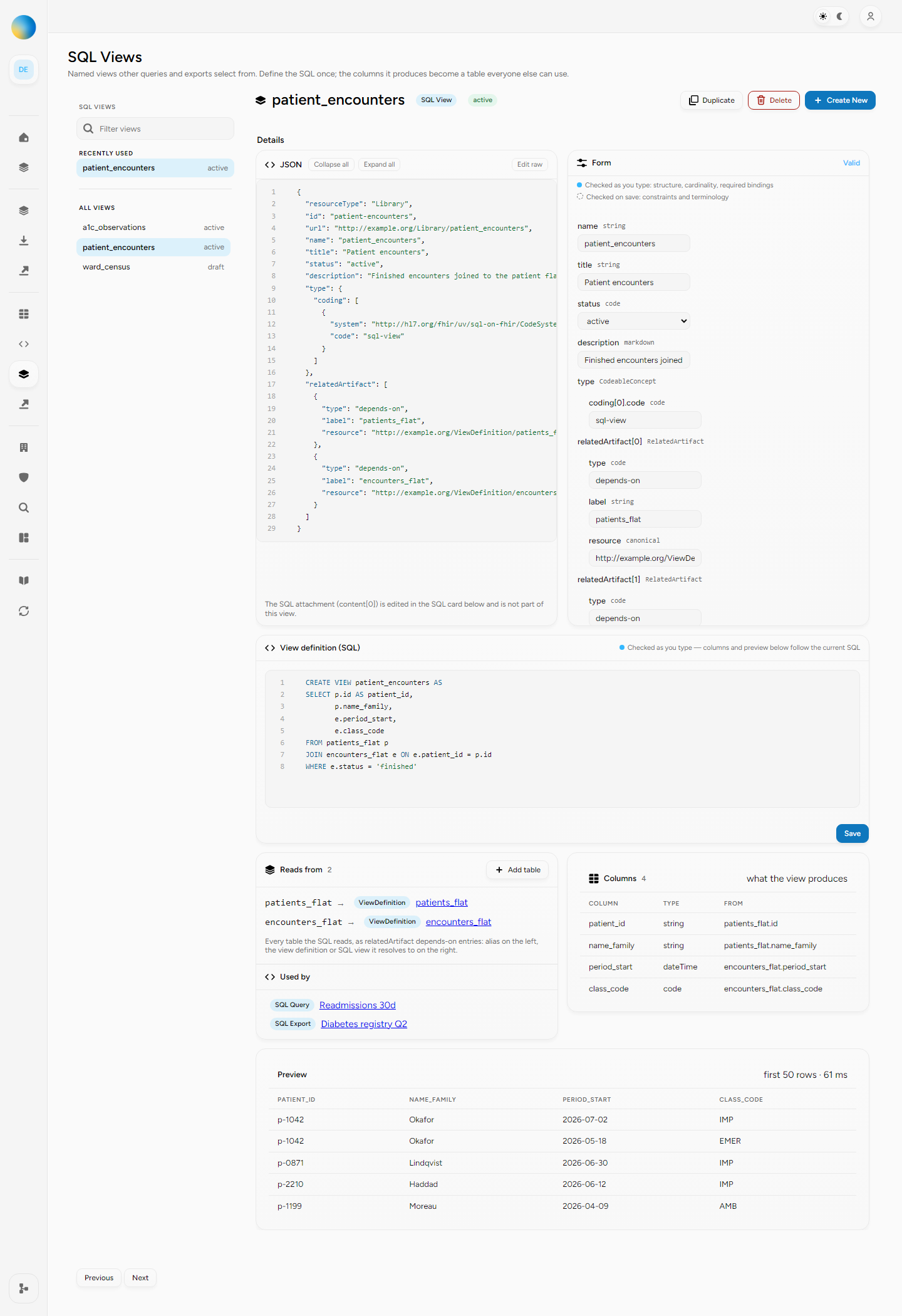Select the a1c_observations view
The image size is (902, 1316).
click(x=153, y=227)
